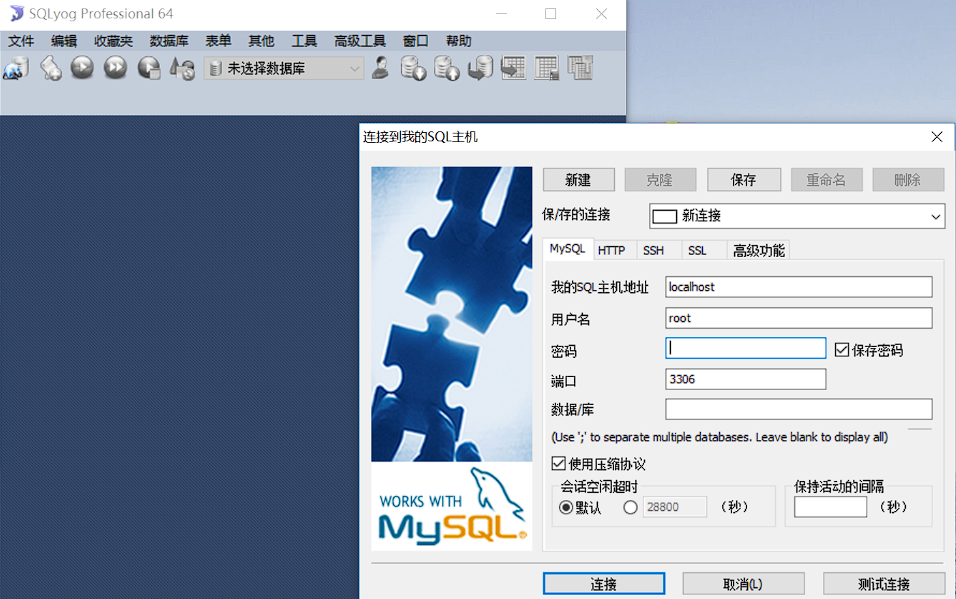This screenshot has width=956, height=599.
Task: Click the export database up-arrow icon
Action: coord(446,68)
